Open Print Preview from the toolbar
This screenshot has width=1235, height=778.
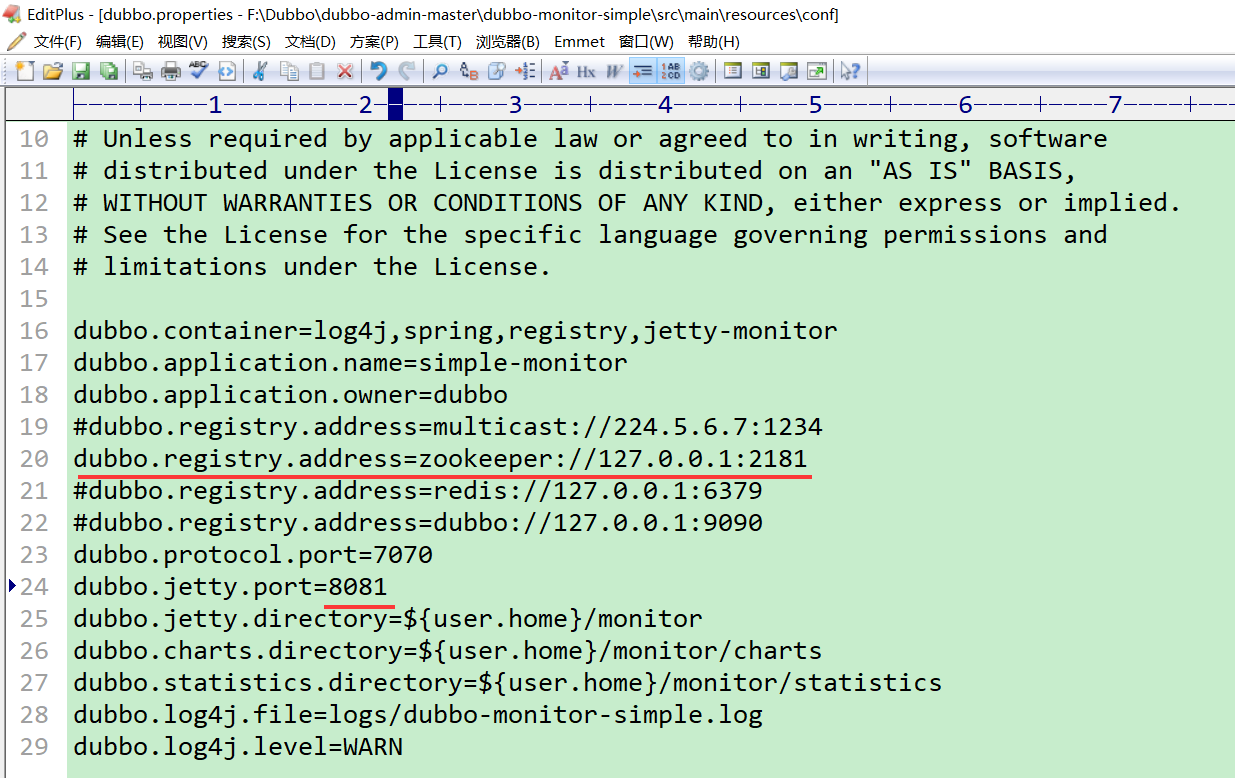click(x=143, y=71)
